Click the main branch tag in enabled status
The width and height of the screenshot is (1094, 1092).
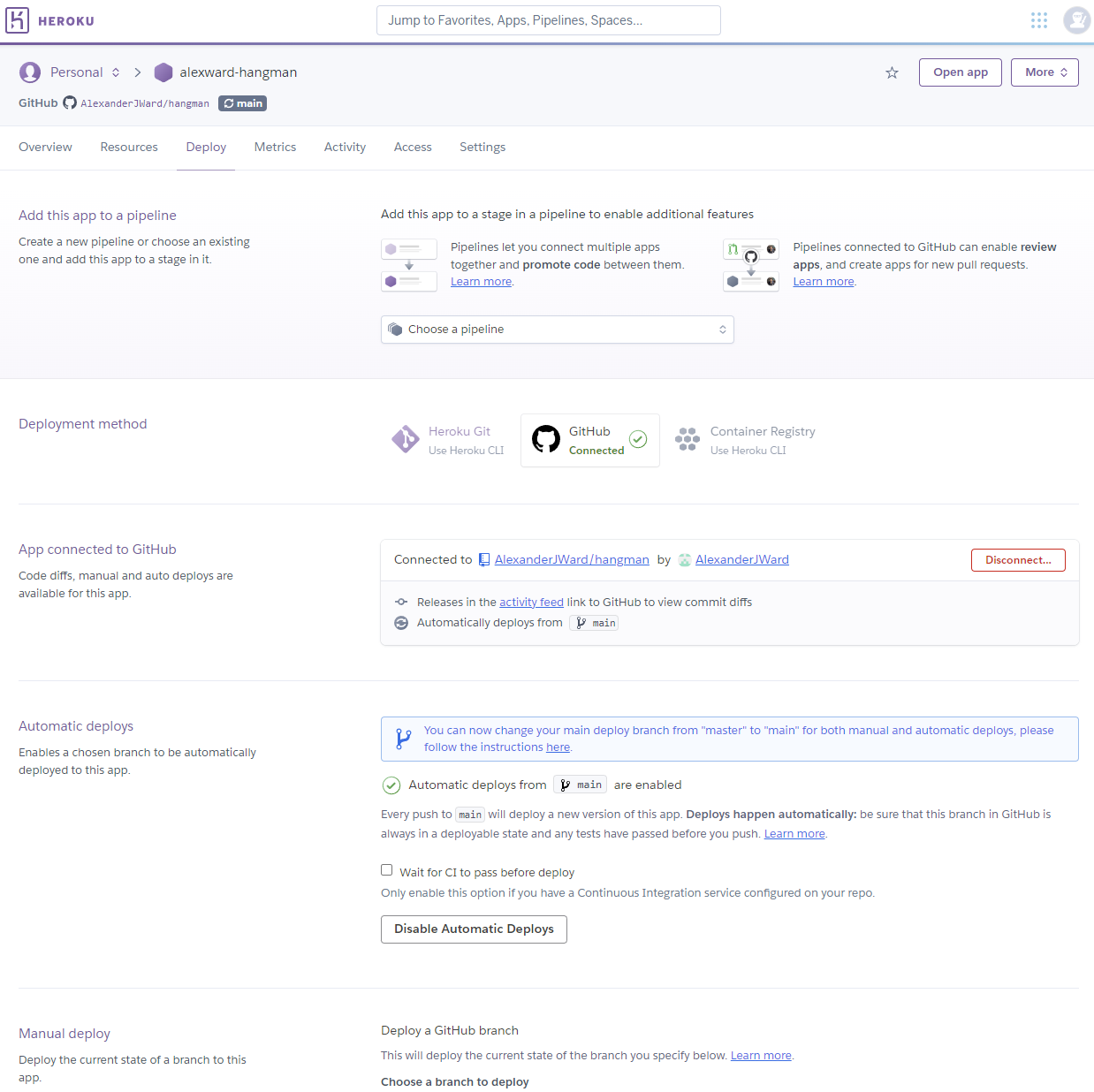tap(580, 785)
